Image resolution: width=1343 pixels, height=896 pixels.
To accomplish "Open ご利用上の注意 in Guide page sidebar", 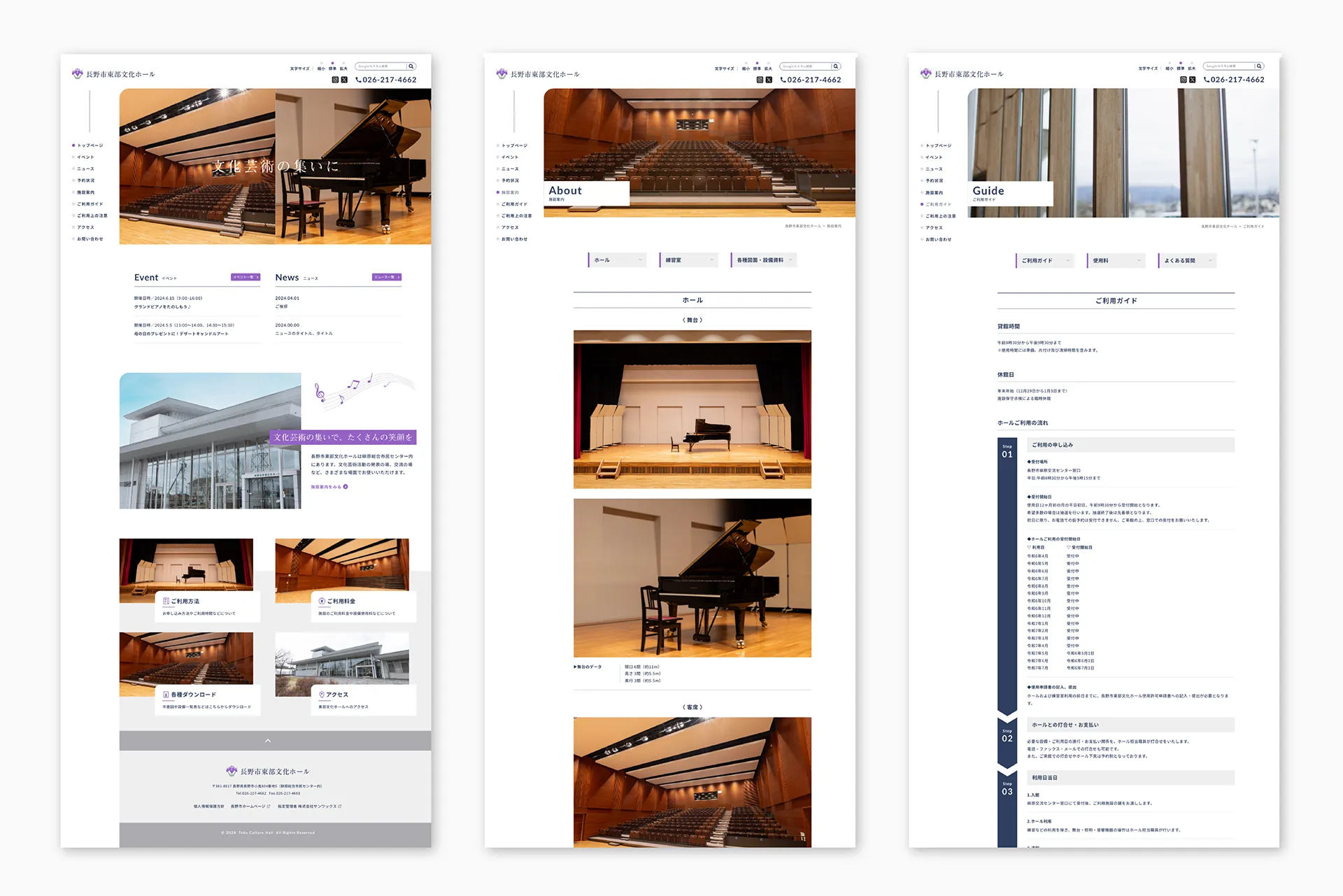I will 941,216.
